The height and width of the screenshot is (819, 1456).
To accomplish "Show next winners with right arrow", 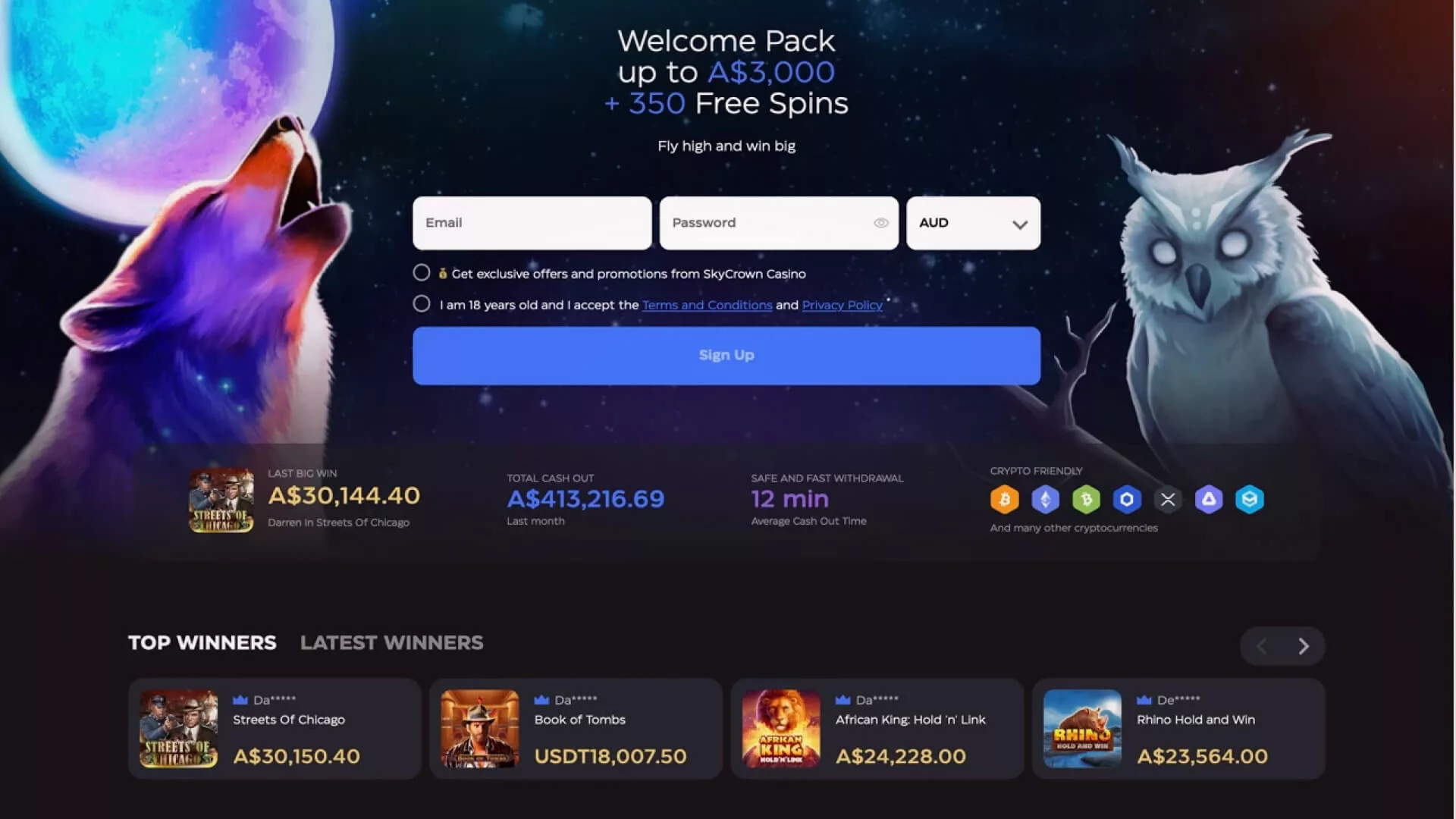I will pyautogui.click(x=1303, y=646).
